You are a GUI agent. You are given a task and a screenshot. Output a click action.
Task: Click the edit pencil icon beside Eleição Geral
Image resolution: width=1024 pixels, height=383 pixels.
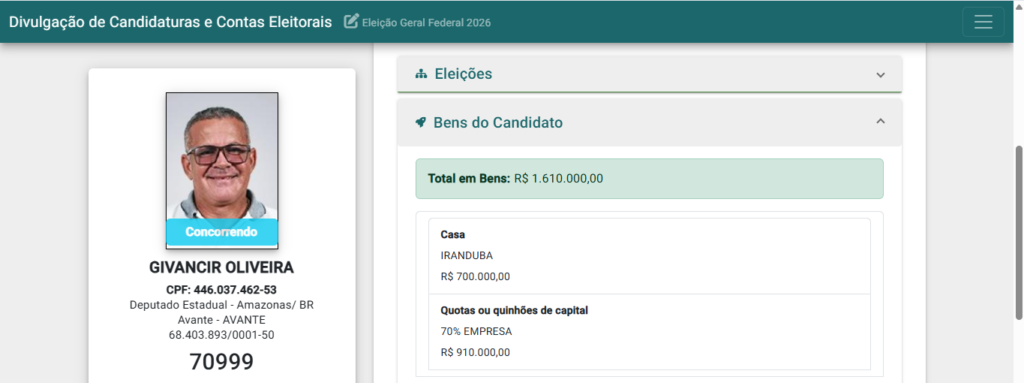click(x=351, y=22)
